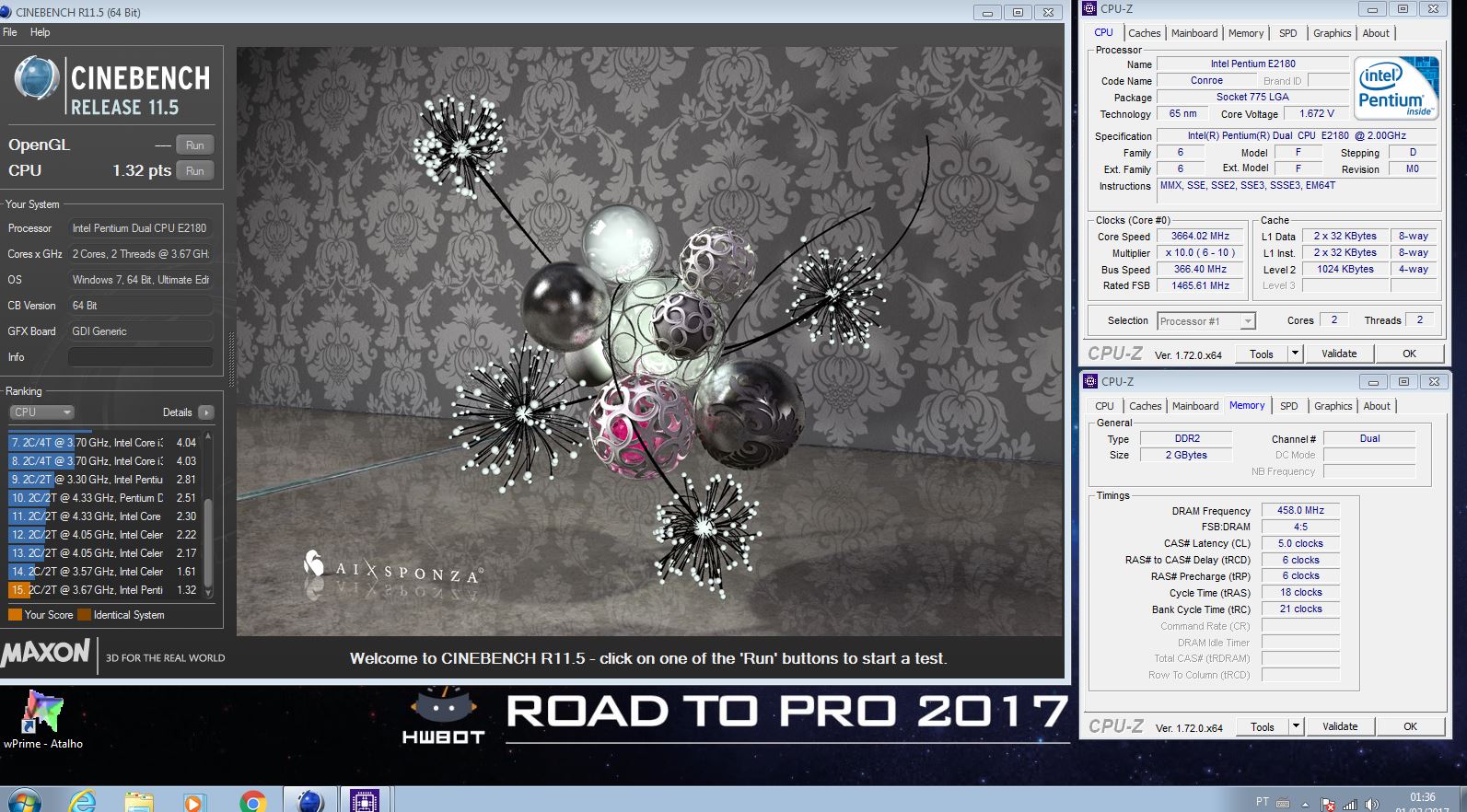1467x812 pixels.
Task: Open the Action Center flag icon
Action: (1328, 804)
